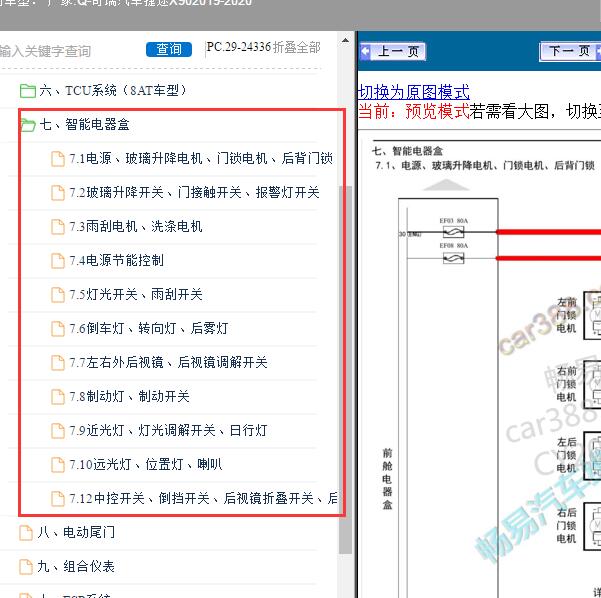Collapse the open 七、智能电器盒 folder icon
This screenshot has width=601, height=598.
coord(28,125)
